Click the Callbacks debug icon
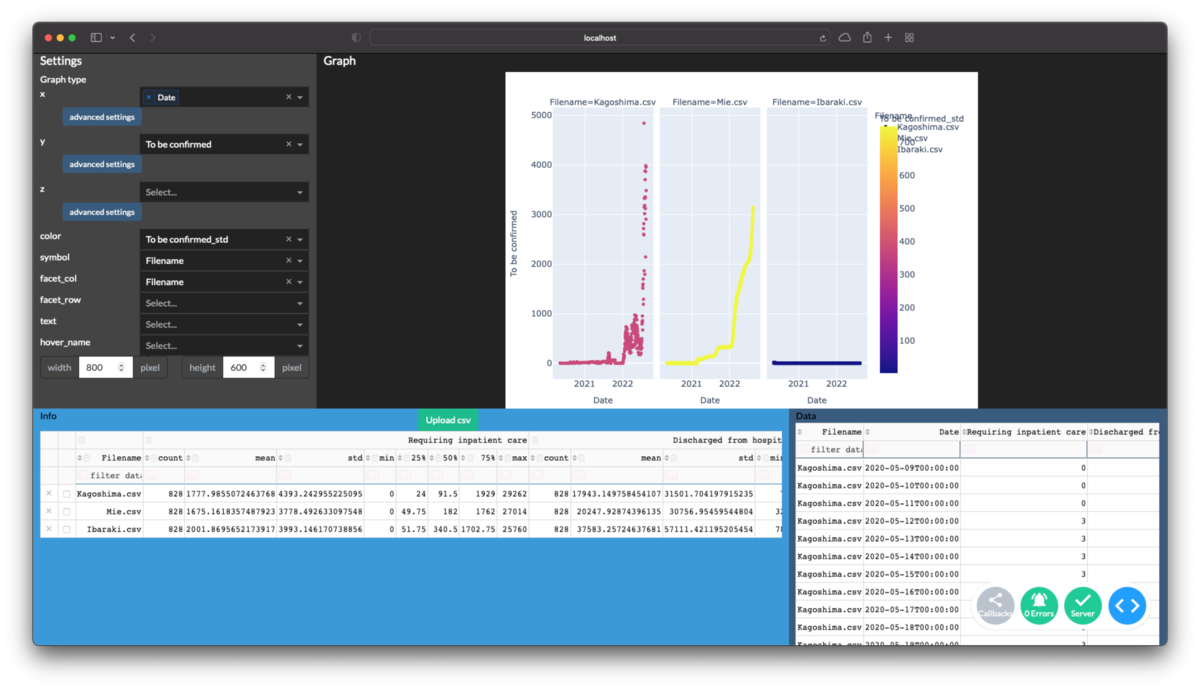This screenshot has height=689, width=1200. [995, 606]
